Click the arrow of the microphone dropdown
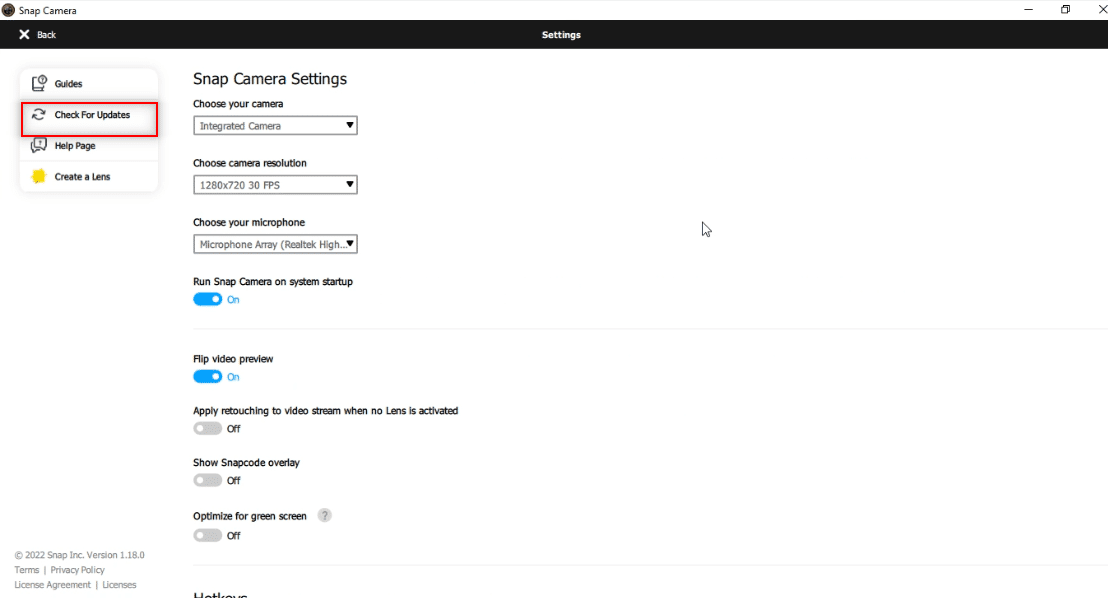 pos(349,244)
